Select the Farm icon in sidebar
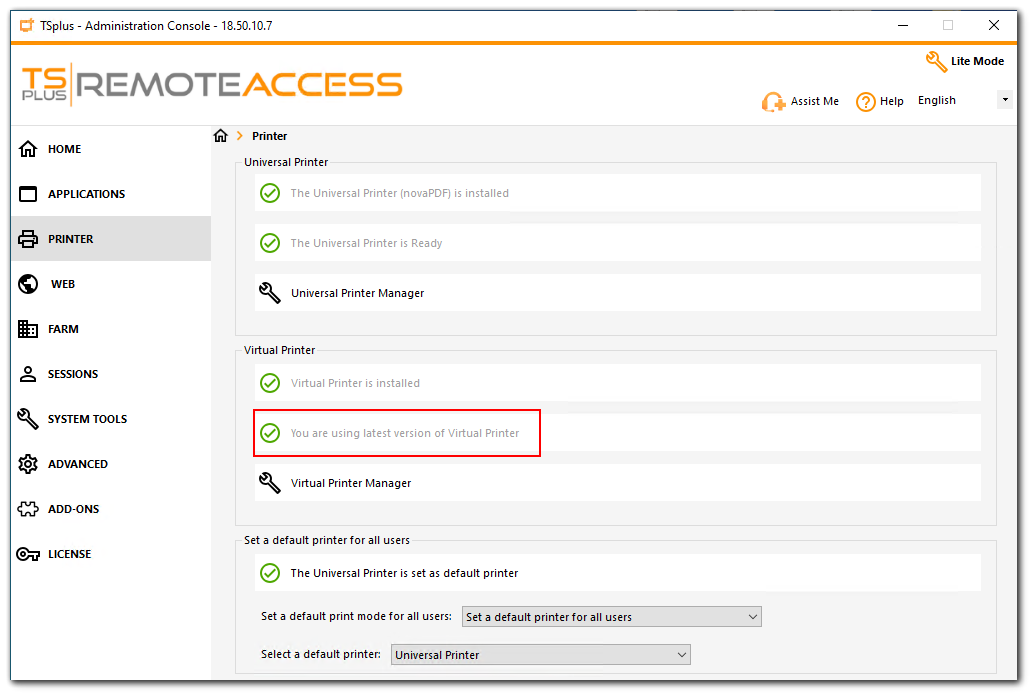Image resolution: width=1035 pixels, height=698 pixels. (27, 328)
